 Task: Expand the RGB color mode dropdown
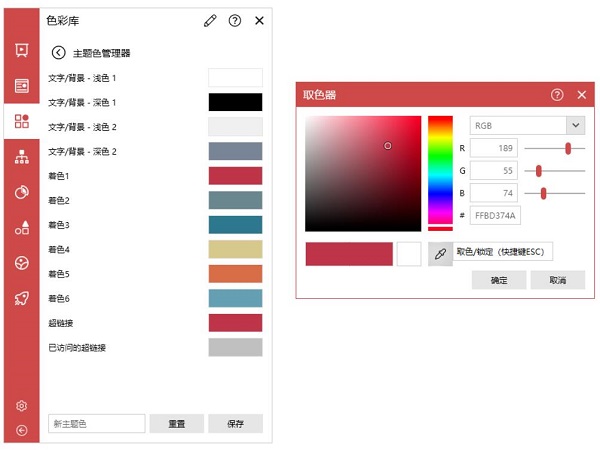click(x=575, y=126)
